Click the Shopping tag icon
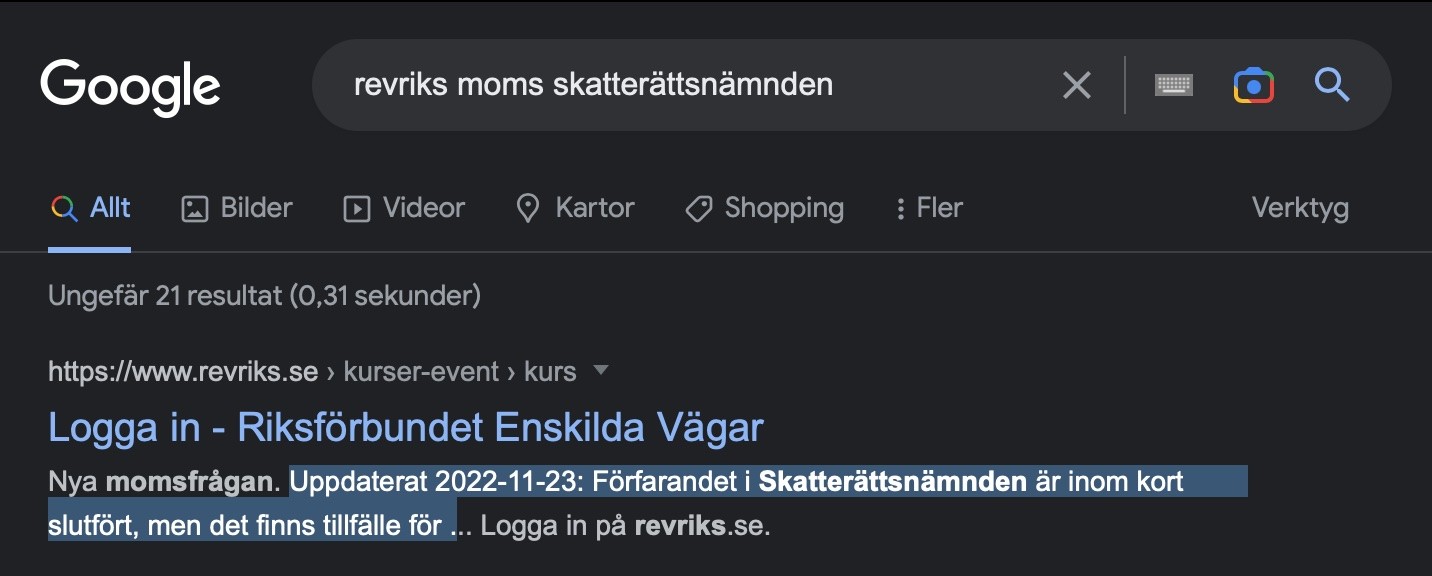This screenshot has width=1432, height=576. coord(698,208)
